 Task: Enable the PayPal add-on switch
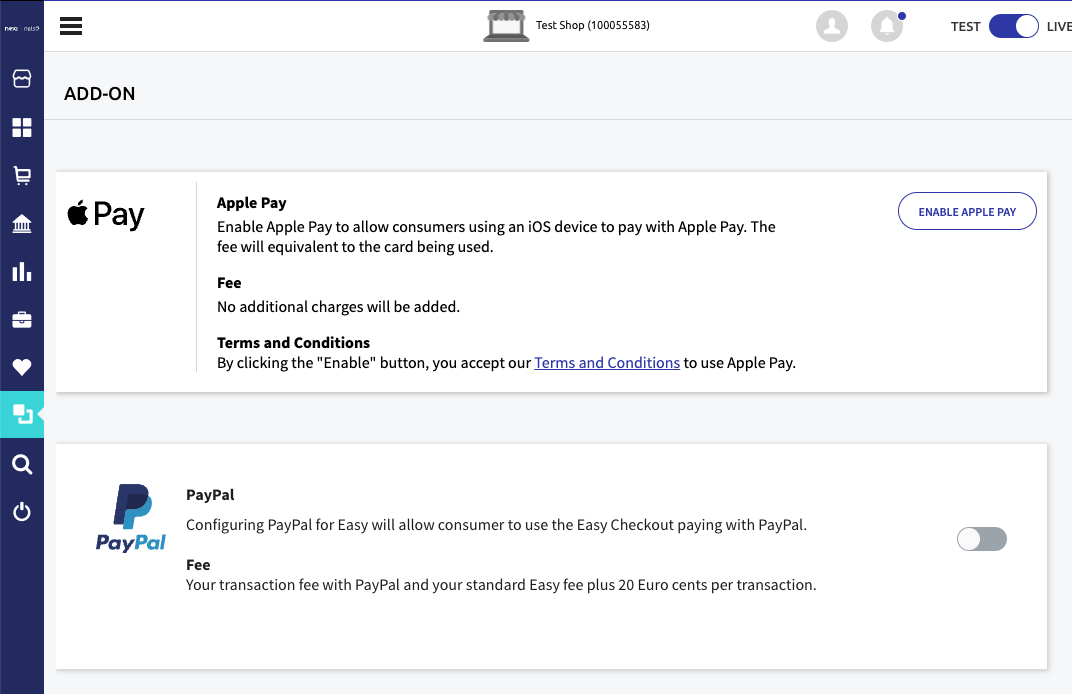[x=982, y=540]
